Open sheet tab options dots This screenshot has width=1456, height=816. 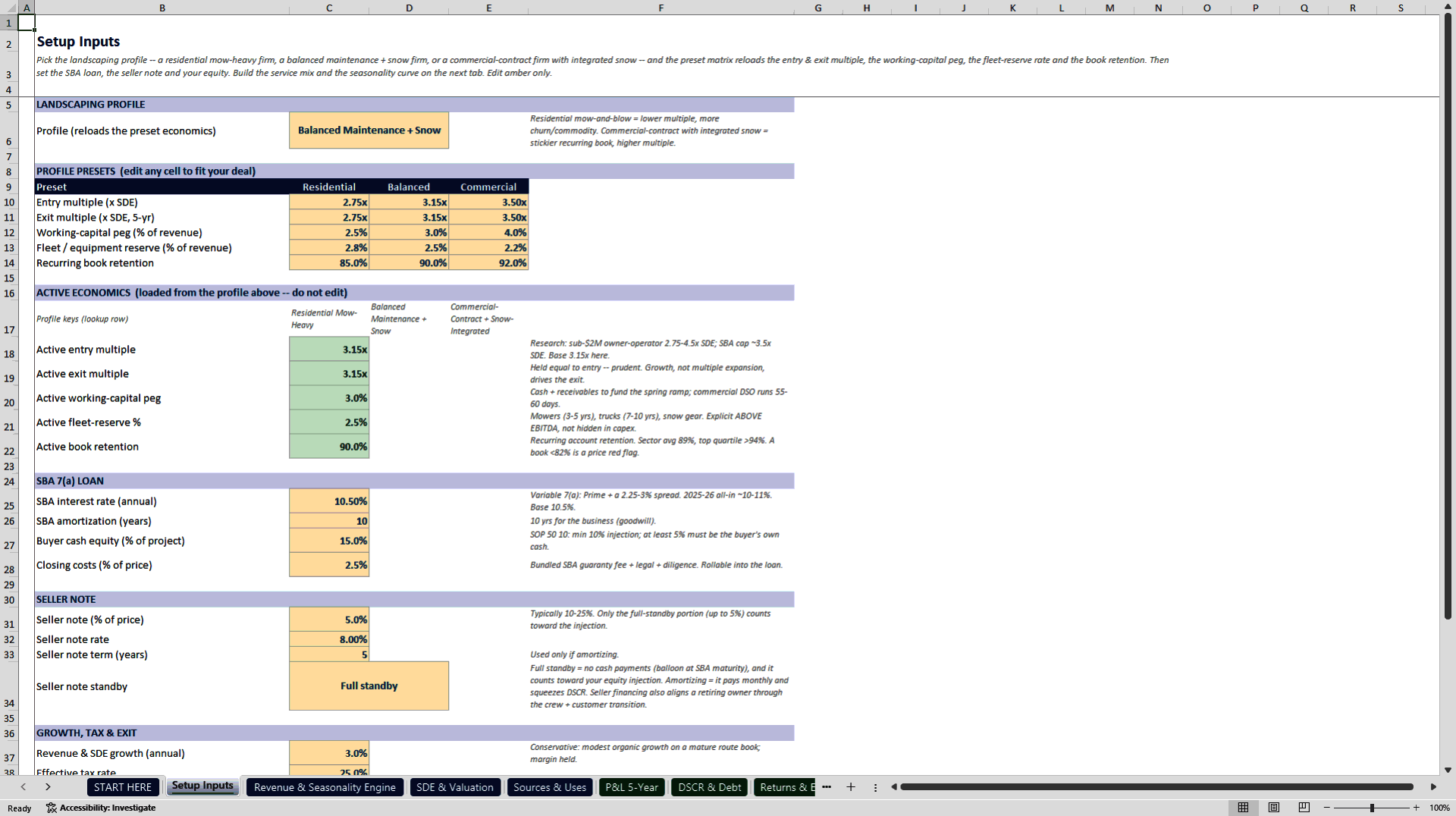tap(875, 787)
